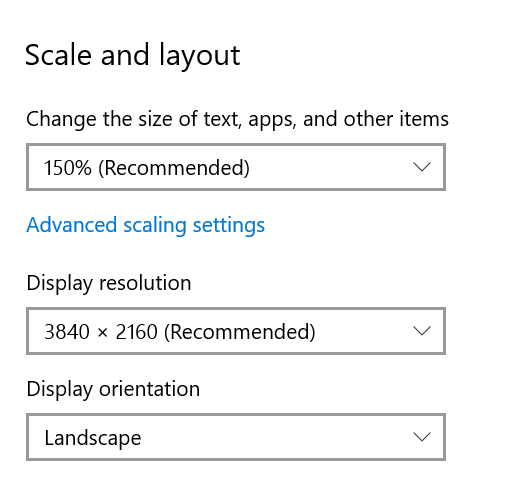Image resolution: width=505 pixels, height=482 pixels.
Task: Open the 150% (Recommended) scaling dropdown
Action: [236, 167]
